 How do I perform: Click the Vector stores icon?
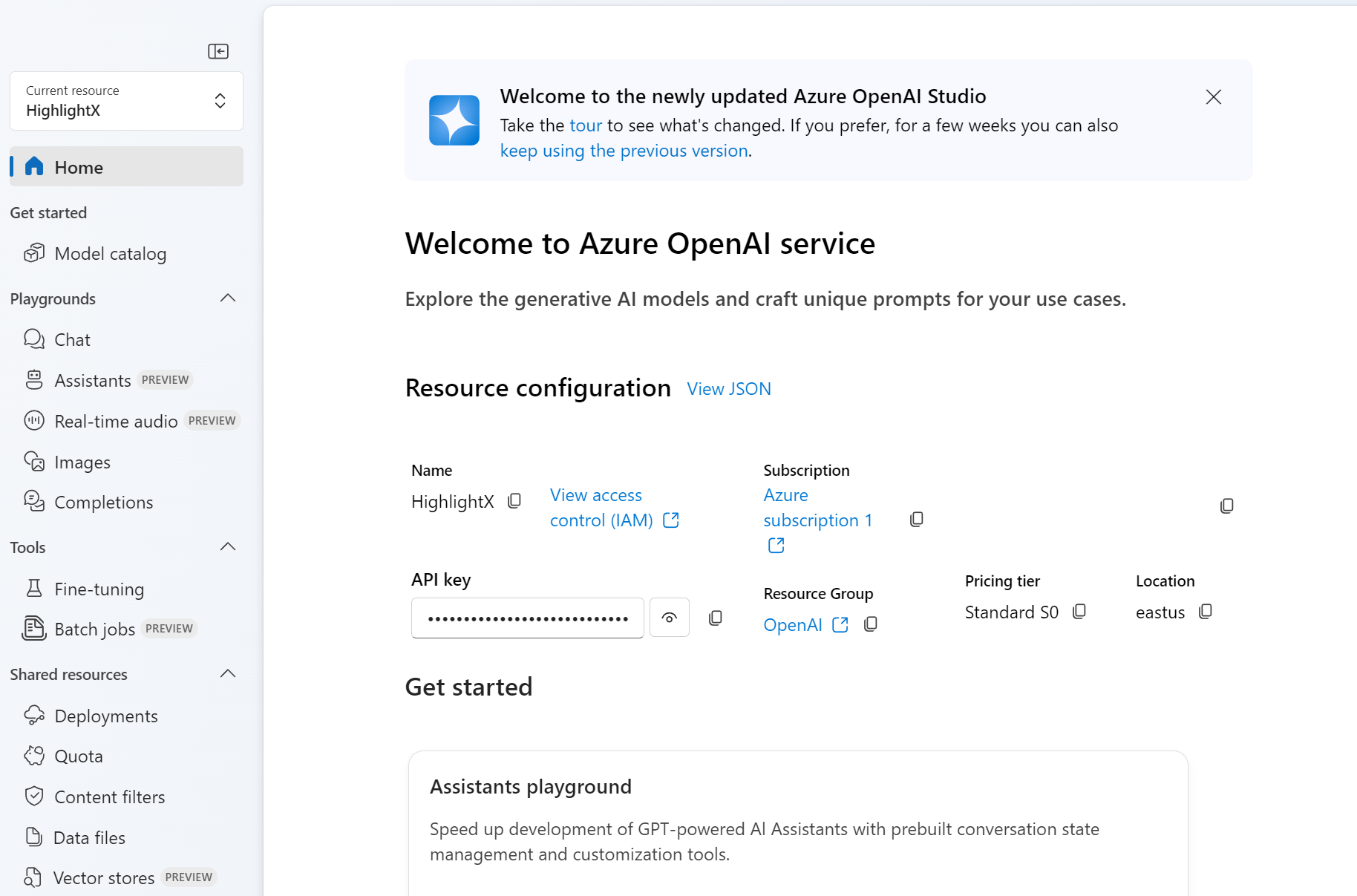(x=33, y=877)
